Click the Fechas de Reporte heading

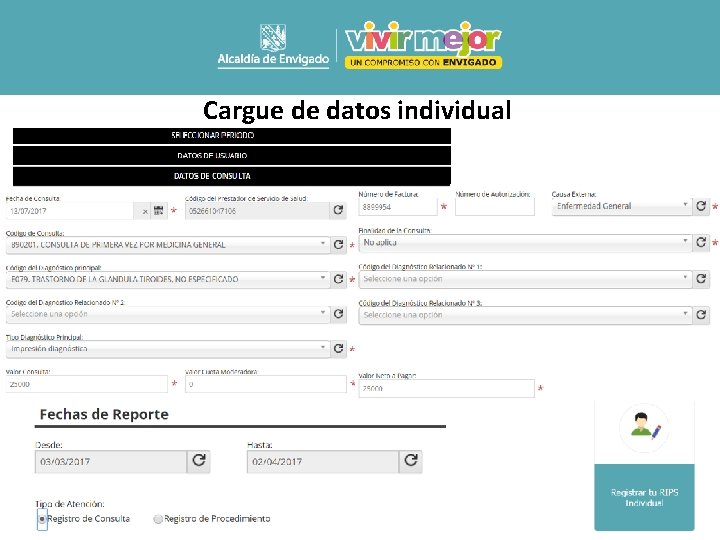(104, 414)
